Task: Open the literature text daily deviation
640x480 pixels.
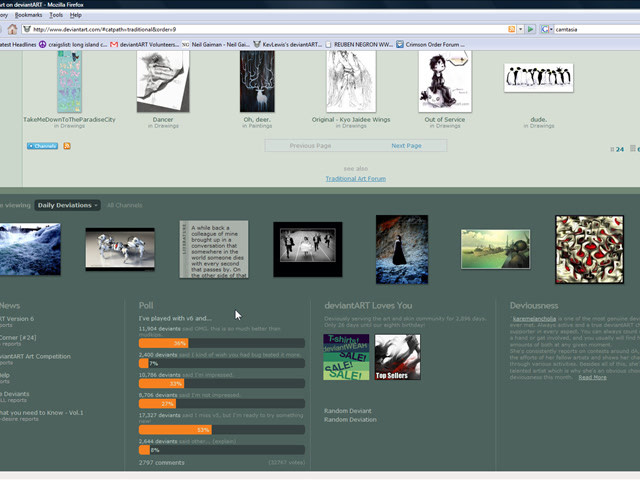Action: point(214,249)
